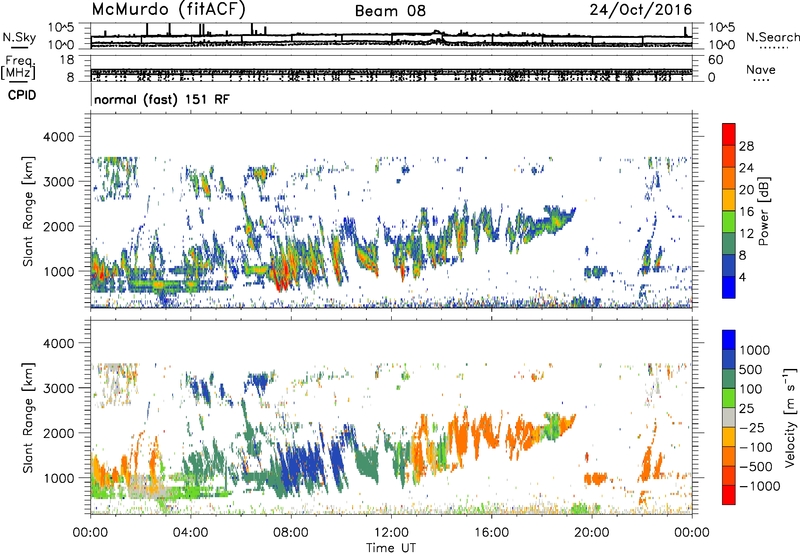The height and width of the screenshot is (554, 800).
Task: Click the "12:00" time axis label
Action: point(391,533)
